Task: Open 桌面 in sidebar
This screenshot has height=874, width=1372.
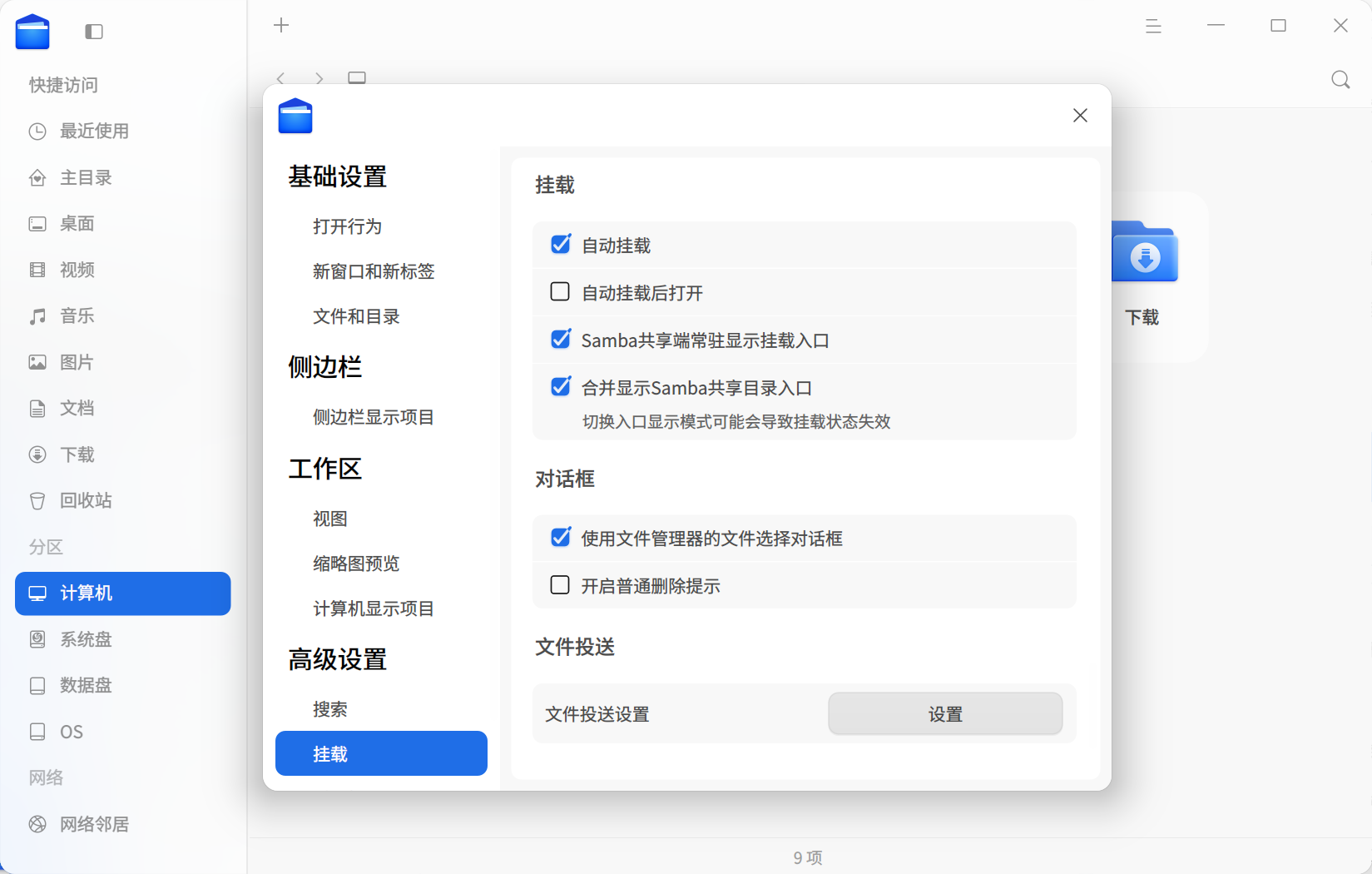Action: (x=122, y=223)
